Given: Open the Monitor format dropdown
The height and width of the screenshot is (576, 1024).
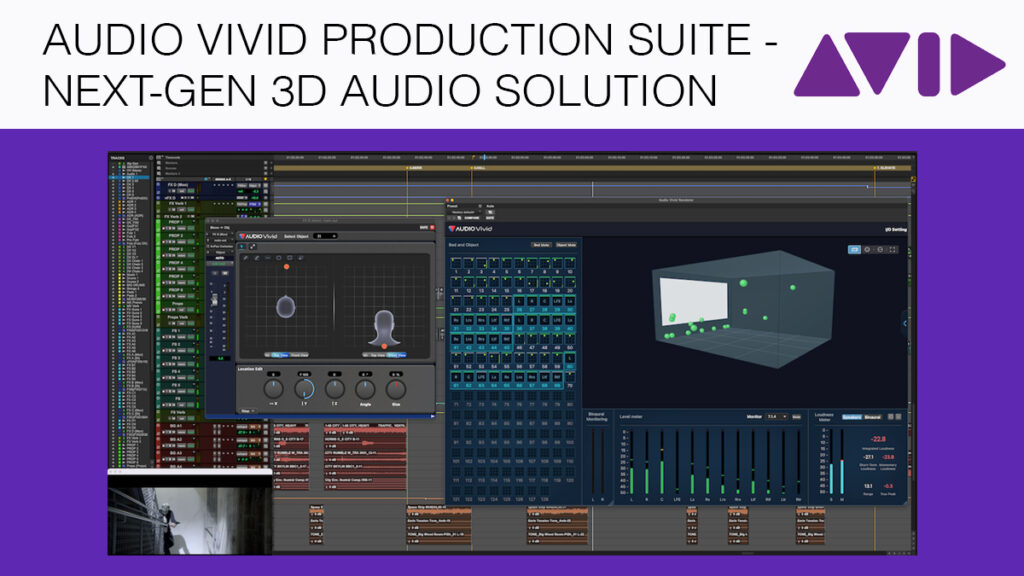Looking at the screenshot, I should [x=776, y=416].
